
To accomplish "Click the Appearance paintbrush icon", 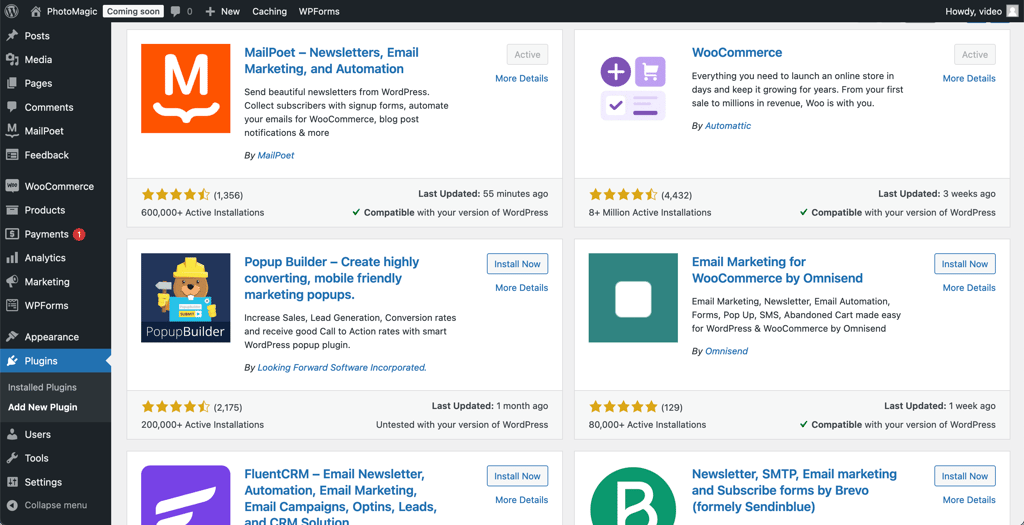I will click(12, 337).
